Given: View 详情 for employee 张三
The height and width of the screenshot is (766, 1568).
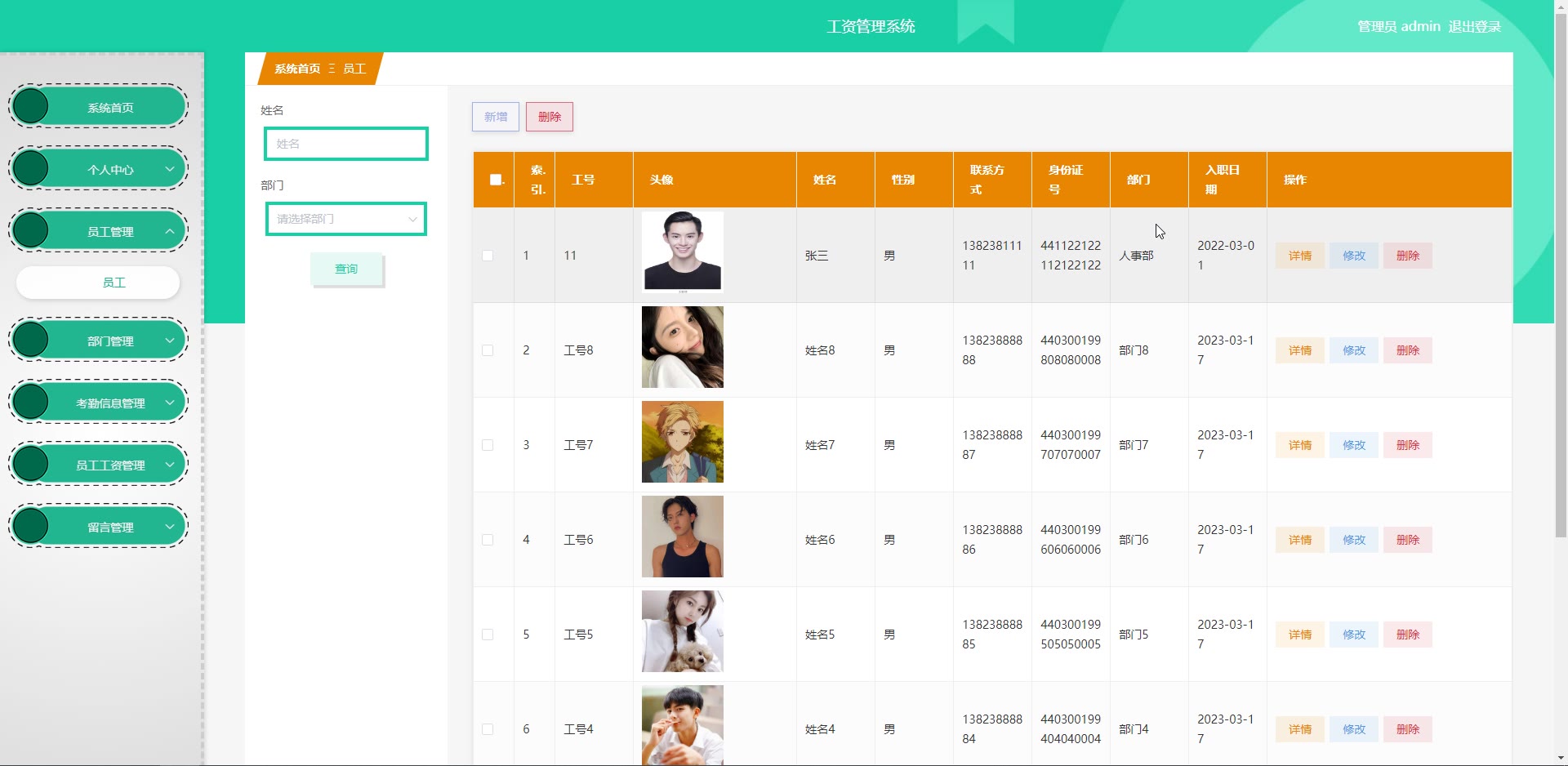Looking at the screenshot, I should [1300, 256].
